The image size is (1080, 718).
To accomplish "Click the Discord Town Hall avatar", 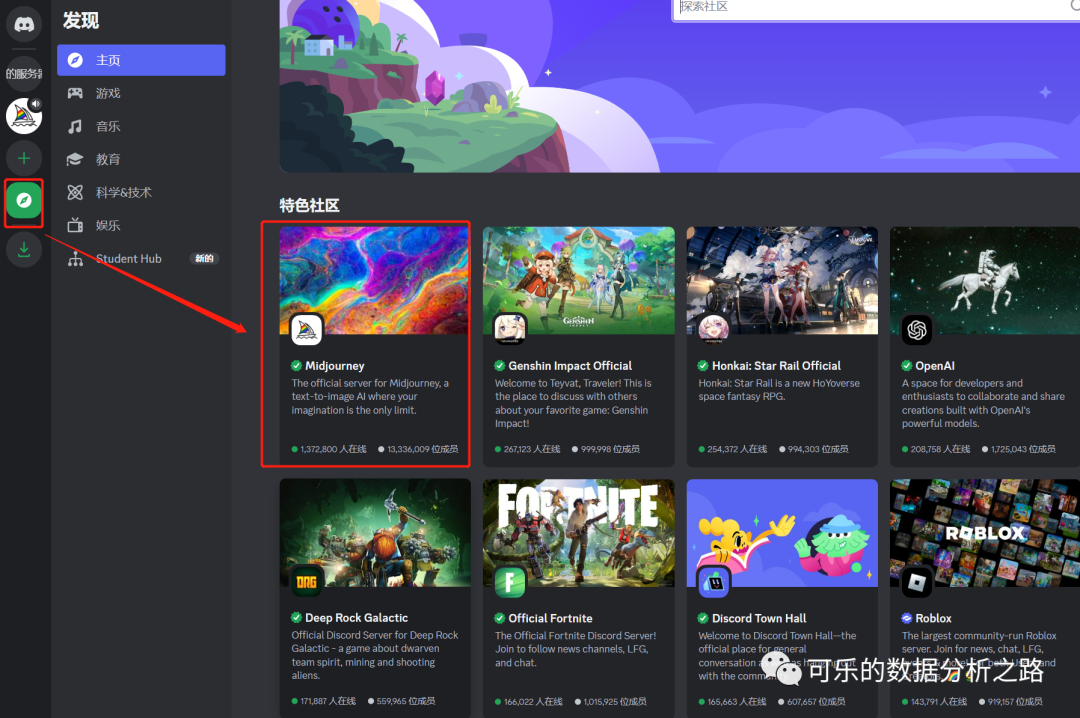I will (x=714, y=582).
